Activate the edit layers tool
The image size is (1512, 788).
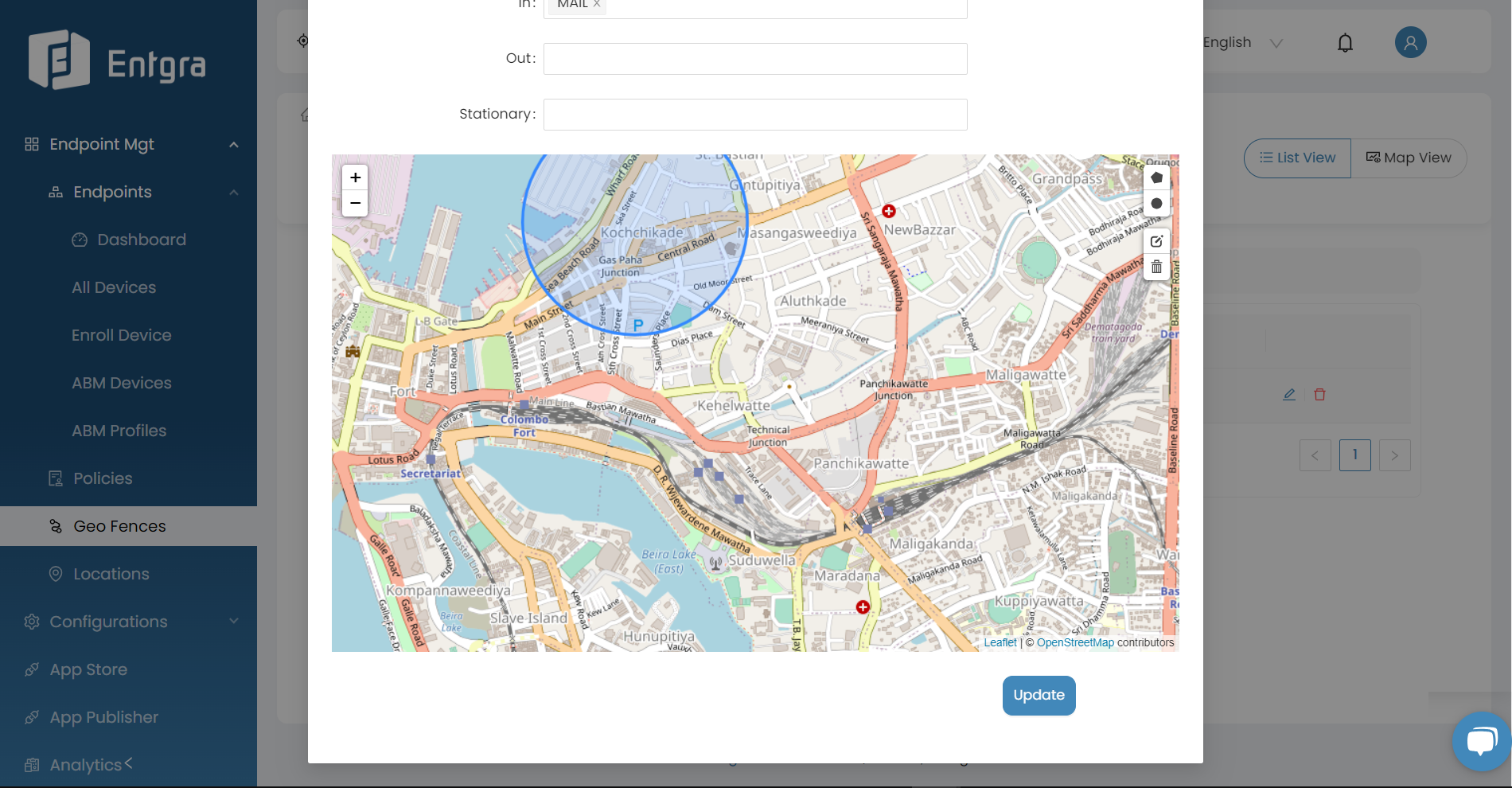click(x=1156, y=241)
